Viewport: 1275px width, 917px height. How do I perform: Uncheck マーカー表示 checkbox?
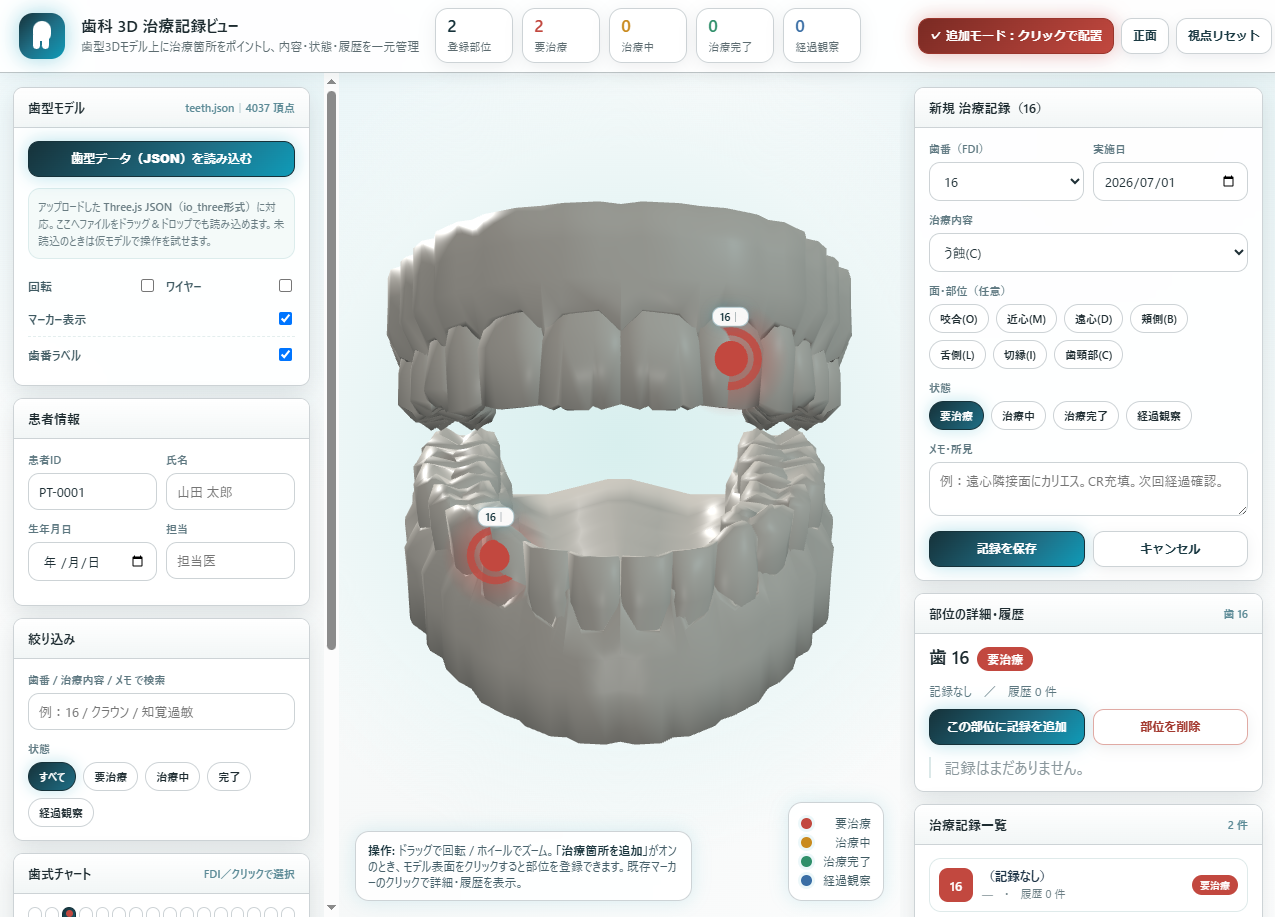point(285,319)
